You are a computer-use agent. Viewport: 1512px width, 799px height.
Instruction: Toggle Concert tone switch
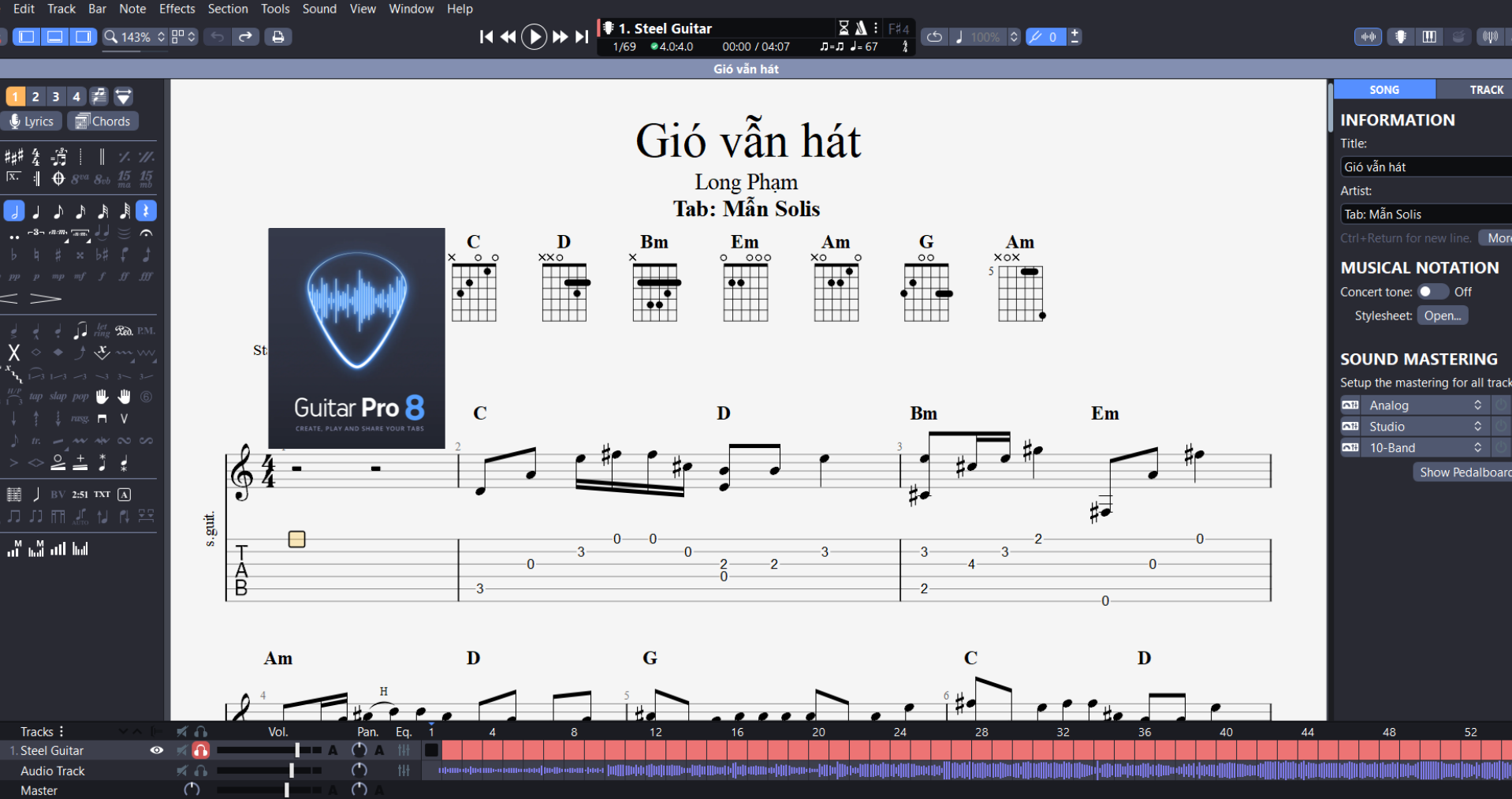pos(1432,292)
